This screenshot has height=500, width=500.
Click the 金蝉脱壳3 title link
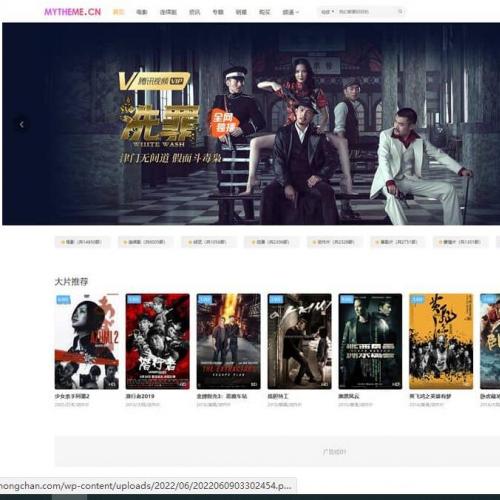pos(222,396)
